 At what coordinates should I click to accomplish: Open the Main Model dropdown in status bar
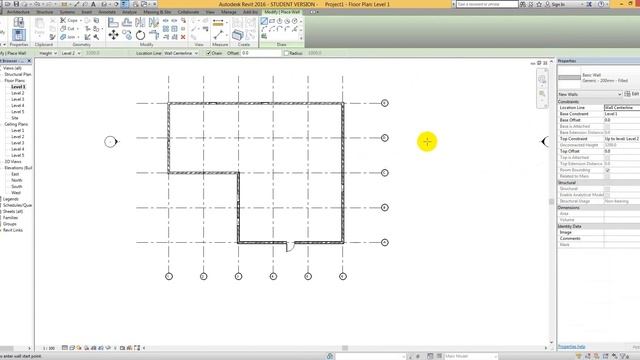[x=470, y=356]
